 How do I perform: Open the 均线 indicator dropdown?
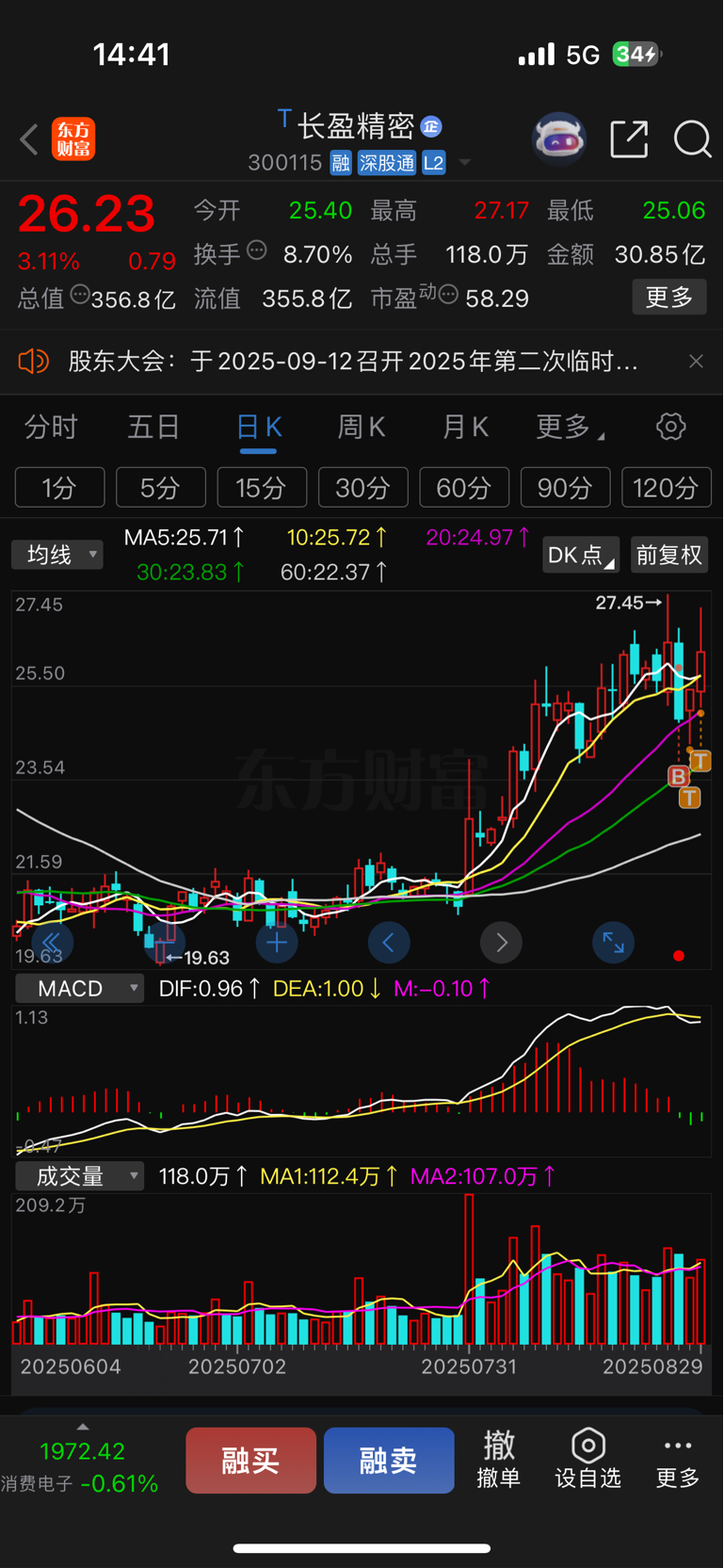pos(57,555)
